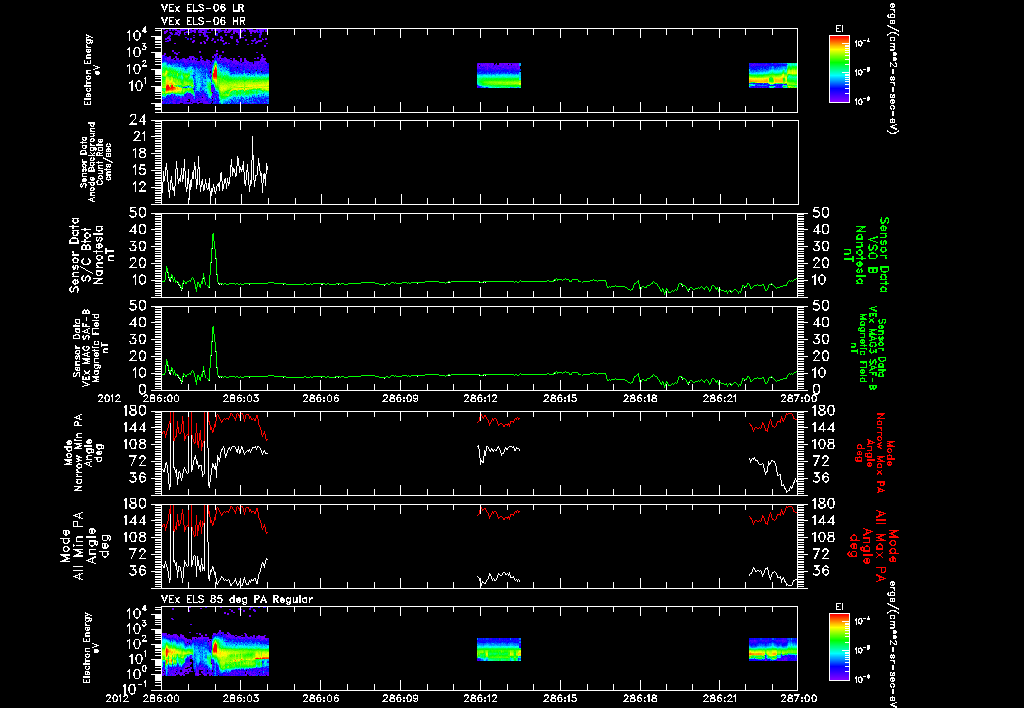Image resolution: width=1024 pixels, height=708 pixels.
Task: Click the "VEx ELS 85 deg PA Regular" title
Action: (237, 599)
